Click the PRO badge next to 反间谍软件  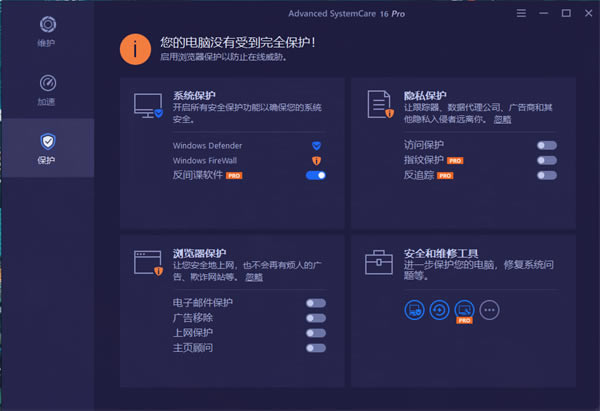(234, 176)
